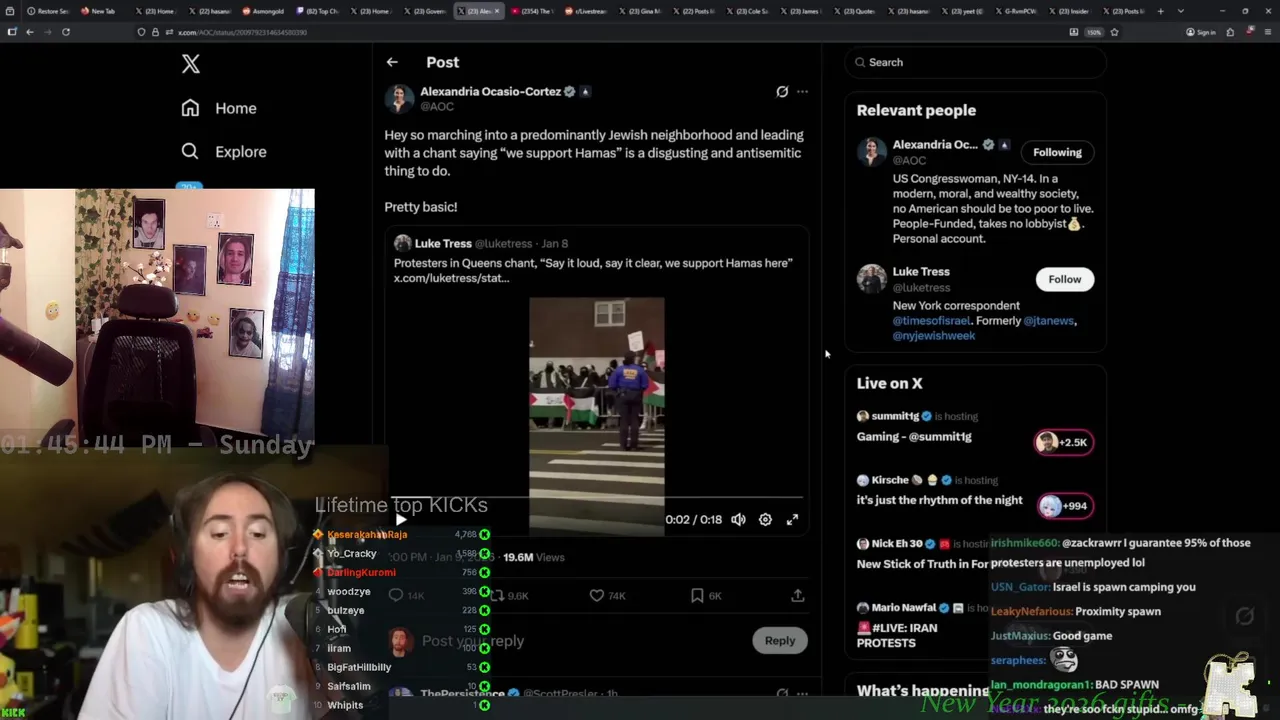Switch to the '(2354) The' YouTube tab
Screen dimensions: 1280x720
[533, 11]
